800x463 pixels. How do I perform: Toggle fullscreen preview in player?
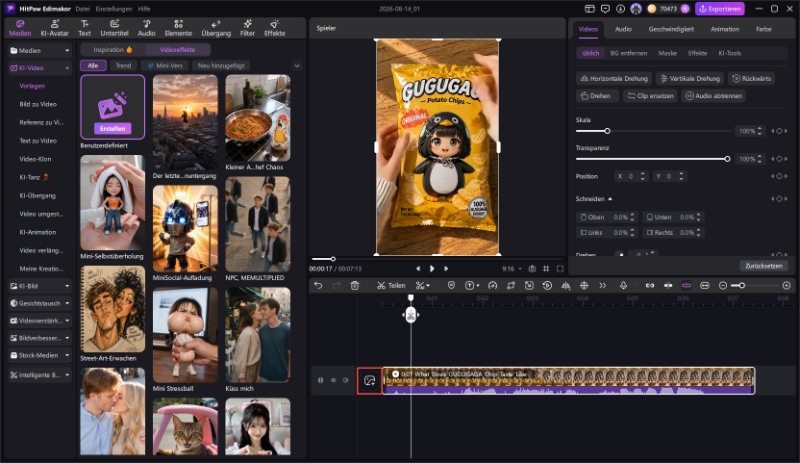tap(560, 269)
